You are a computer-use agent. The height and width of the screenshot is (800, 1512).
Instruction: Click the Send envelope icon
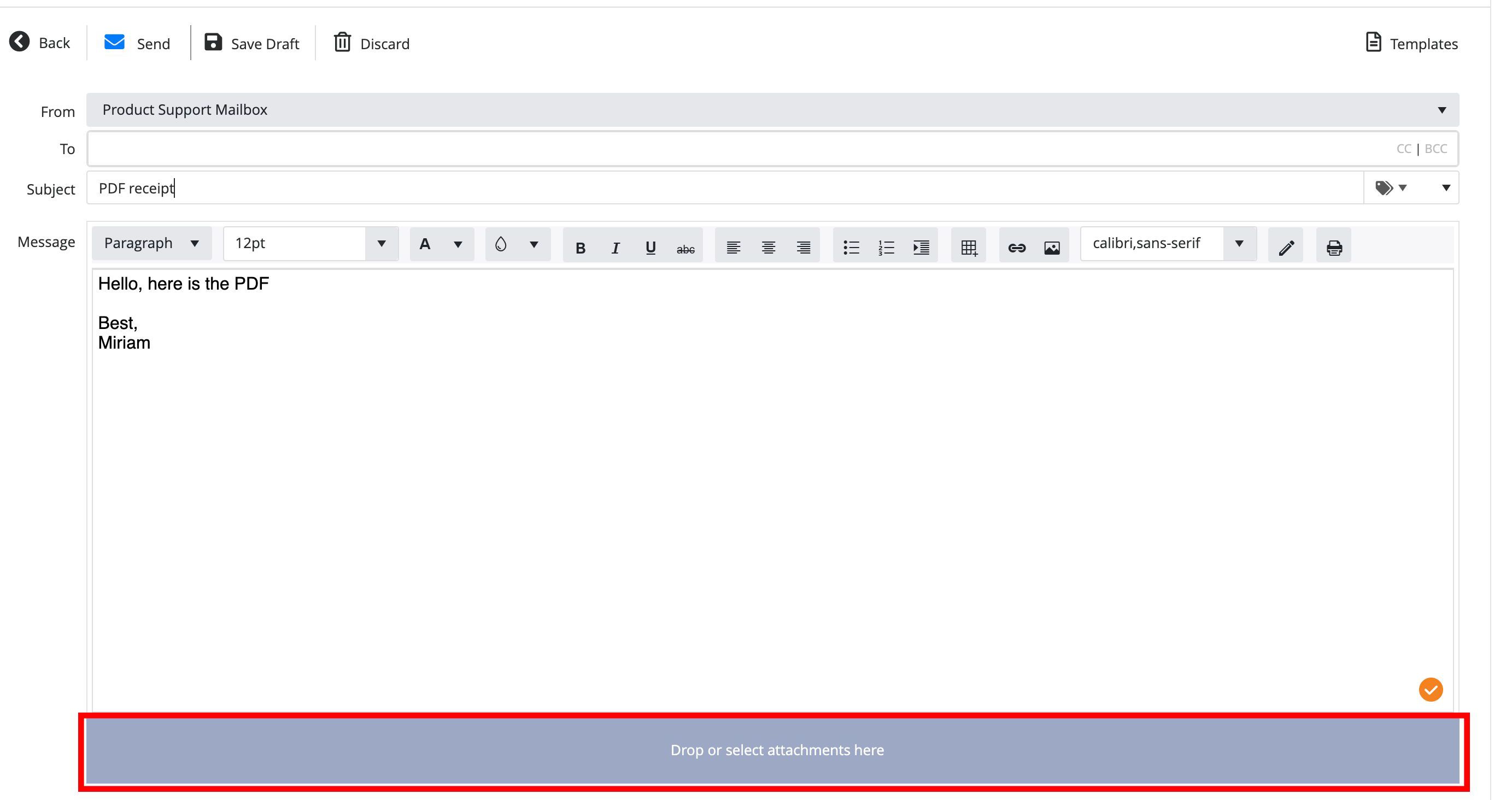tap(114, 42)
